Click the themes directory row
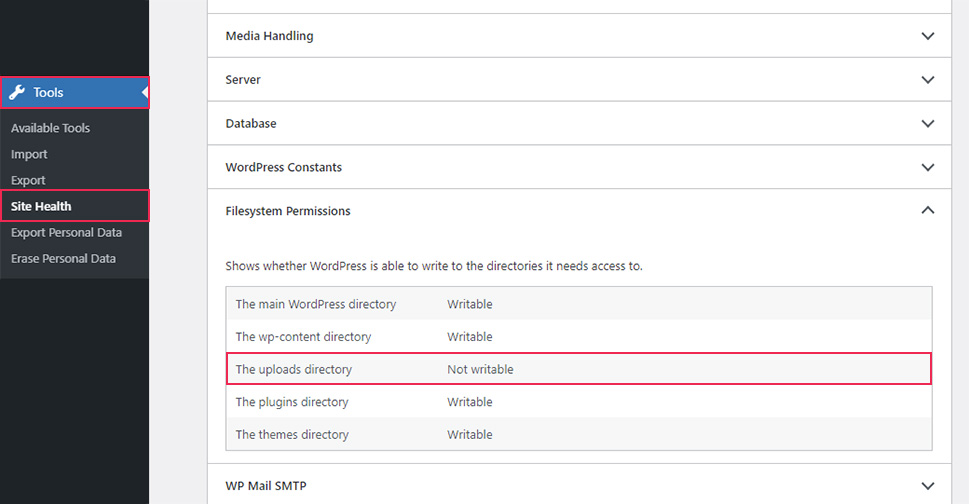The width and height of the screenshot is (969, 504). 579,434
